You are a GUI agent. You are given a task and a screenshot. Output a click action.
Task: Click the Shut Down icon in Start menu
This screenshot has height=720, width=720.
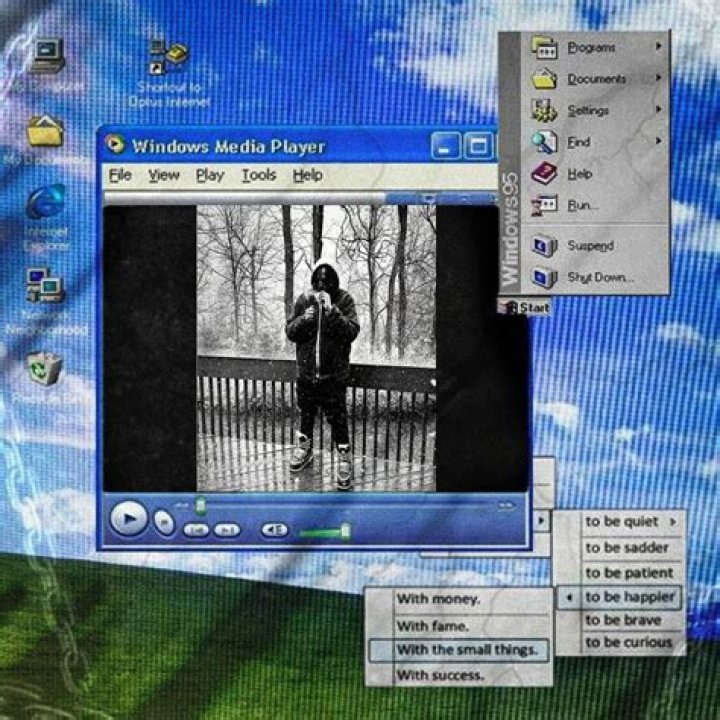[x=545, y=277]
